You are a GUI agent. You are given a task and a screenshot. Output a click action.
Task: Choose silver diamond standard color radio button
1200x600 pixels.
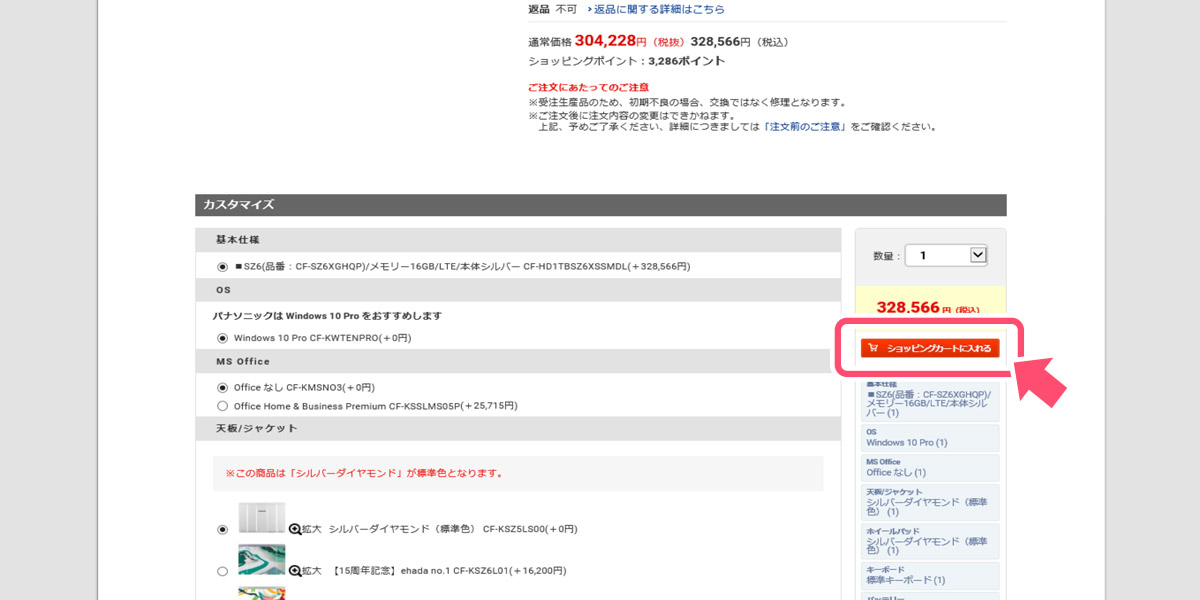click(222, 529)
